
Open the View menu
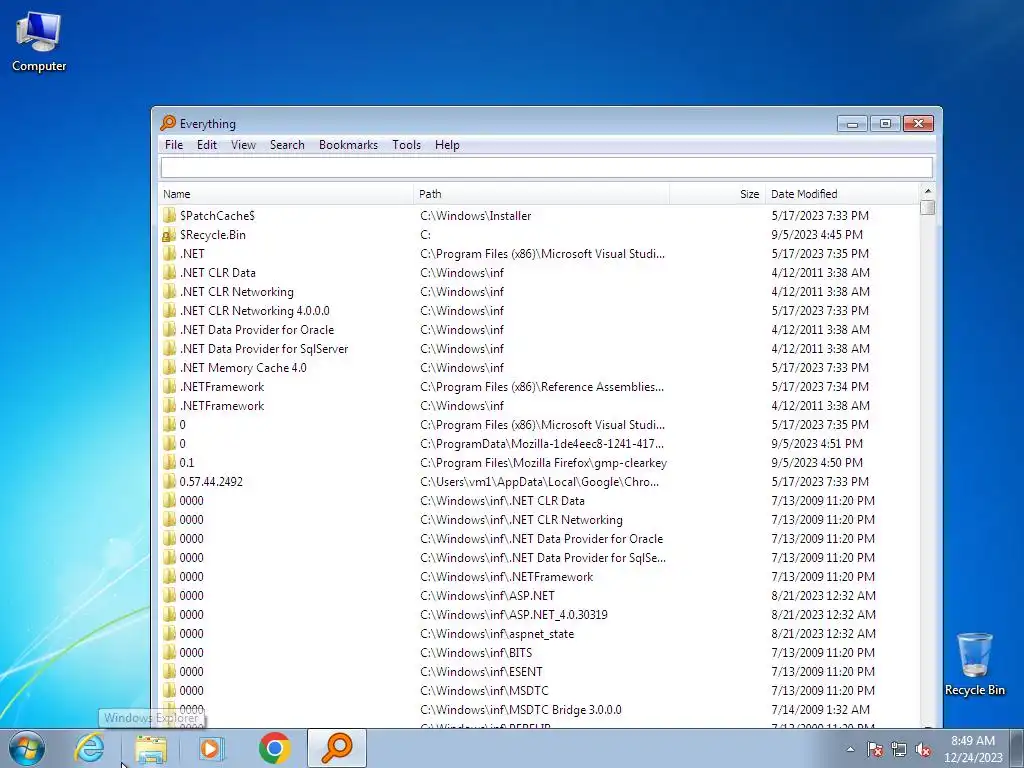244,145
